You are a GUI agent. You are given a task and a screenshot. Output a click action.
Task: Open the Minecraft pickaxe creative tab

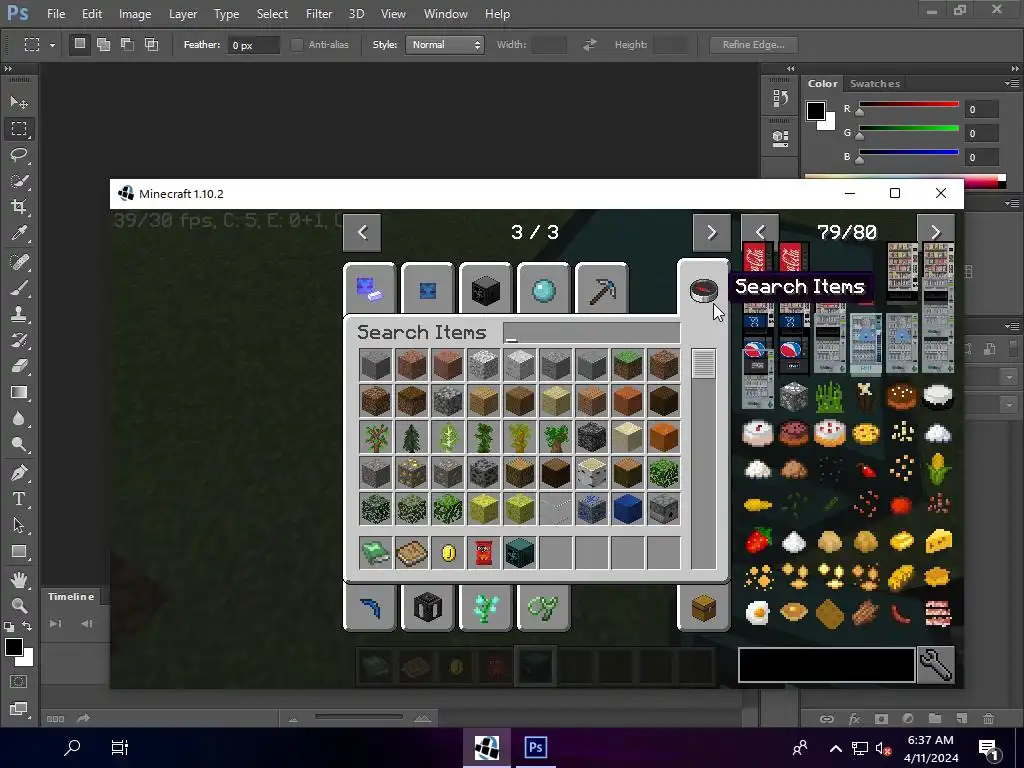point(601,291)
